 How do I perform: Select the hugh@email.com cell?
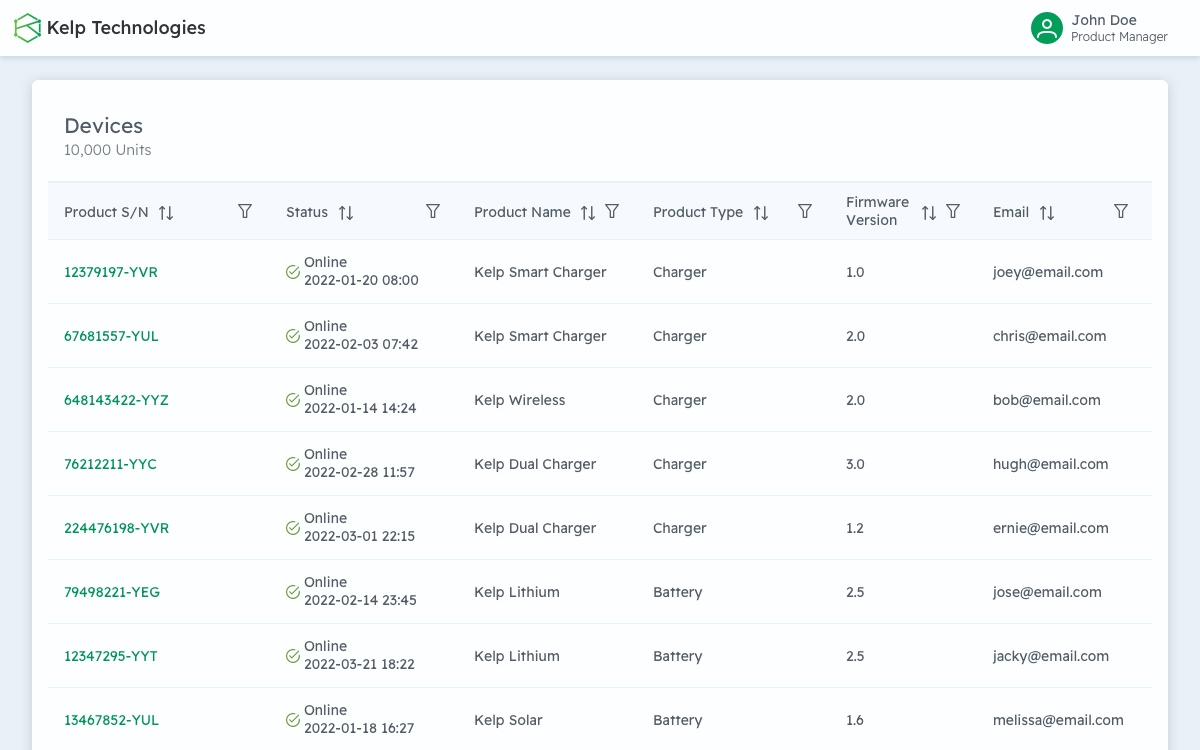tap(1051, 464)
